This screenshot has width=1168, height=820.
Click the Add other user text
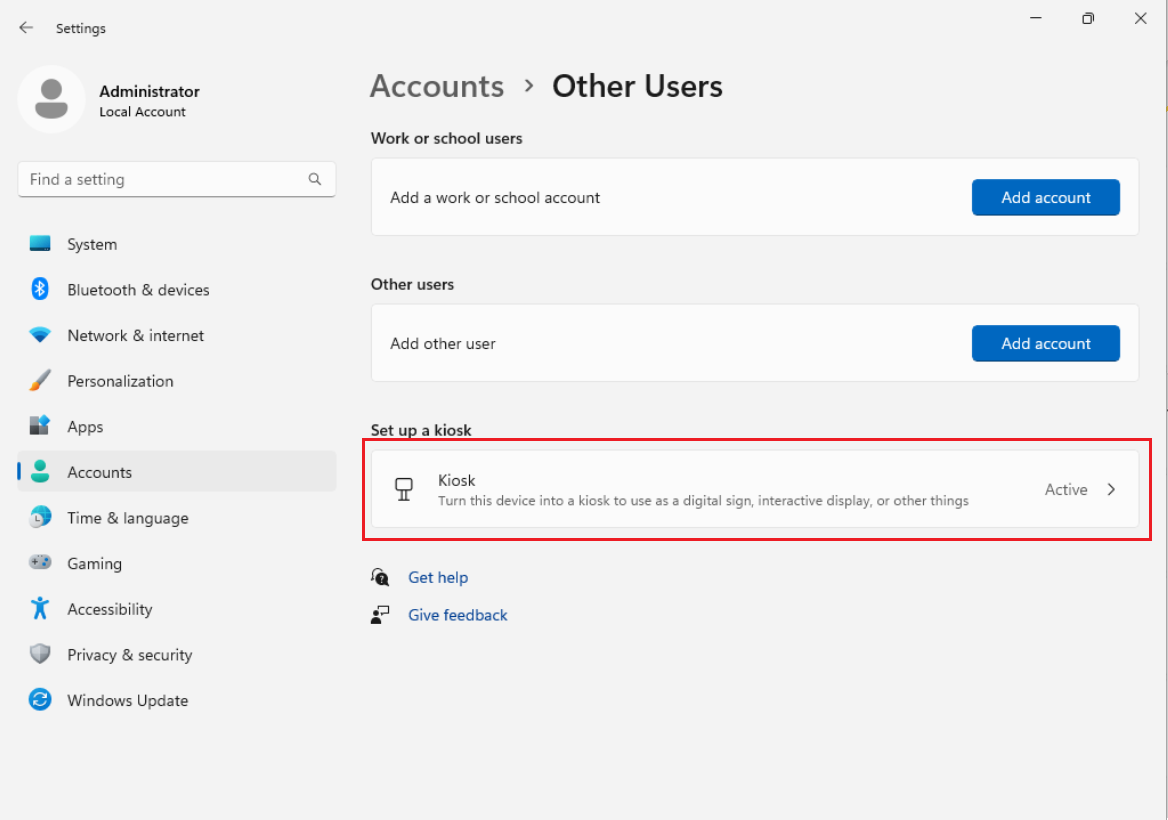(442, 343)
